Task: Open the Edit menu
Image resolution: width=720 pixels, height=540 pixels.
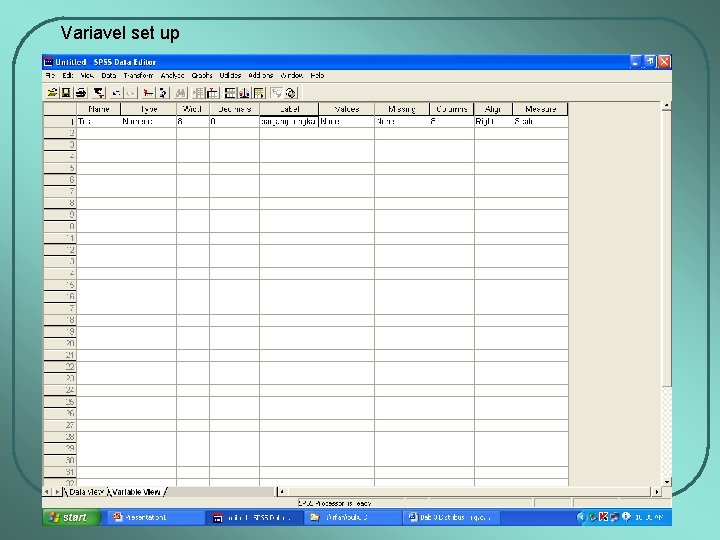Action: [x=68, y=75]
